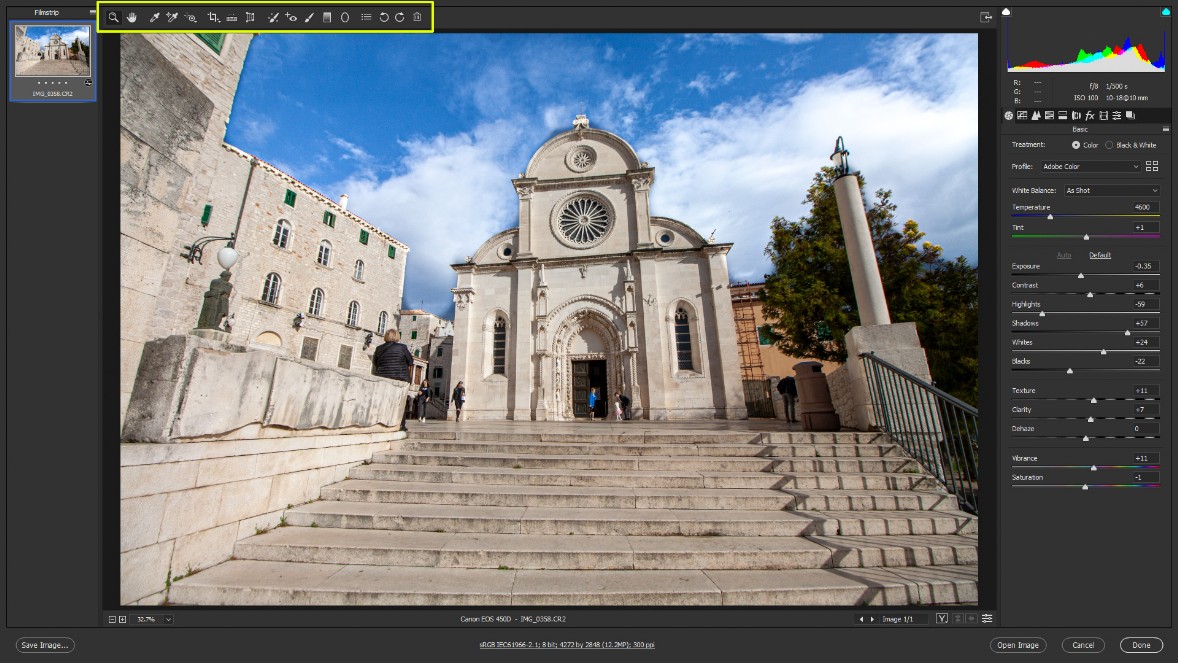Open the Transform tool
Image resolution: width=1178 pixels, height=663 pixels.
(x=250, y=17)
